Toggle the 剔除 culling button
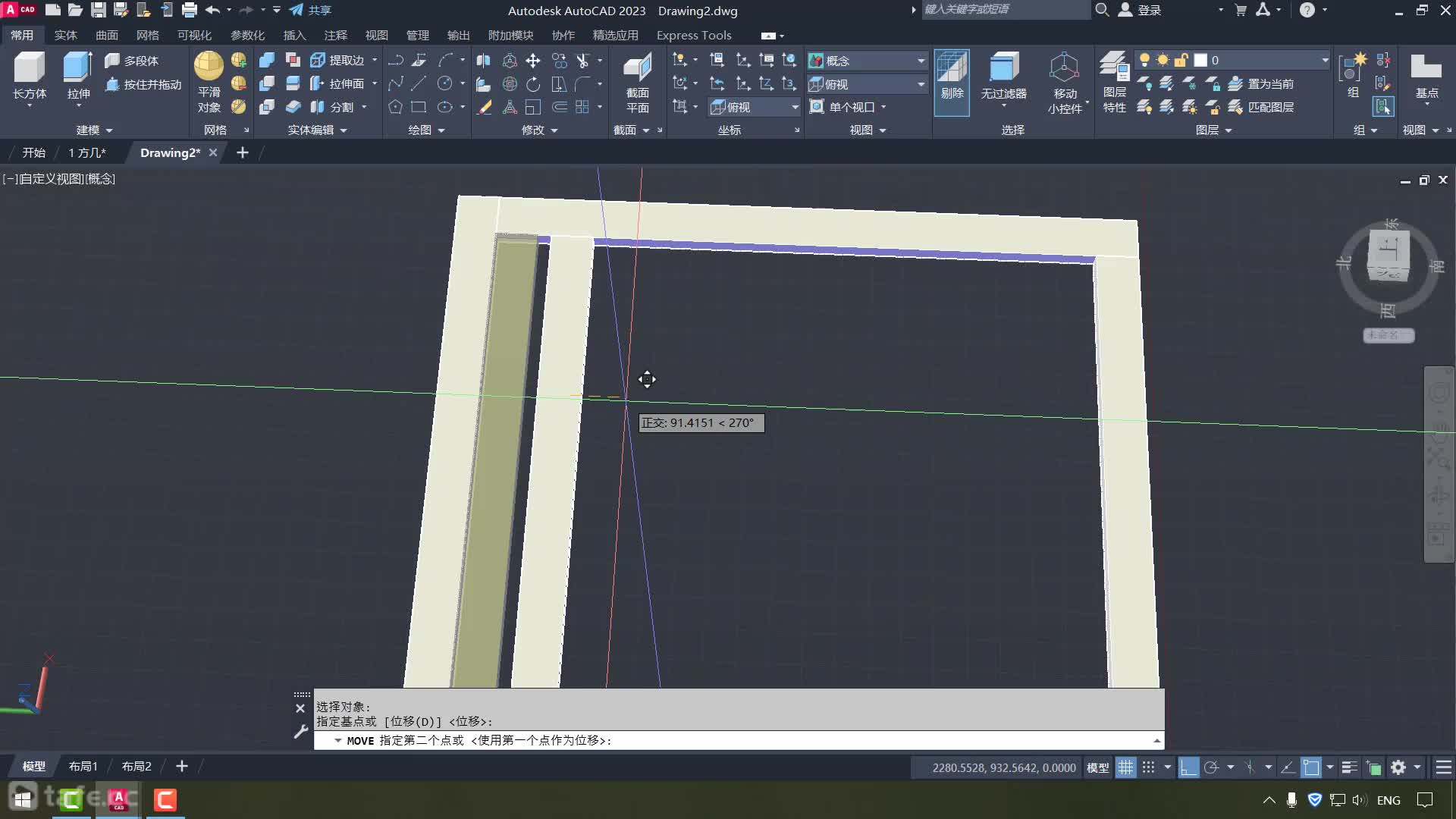The image size is (1456, 819). (952, 82)
